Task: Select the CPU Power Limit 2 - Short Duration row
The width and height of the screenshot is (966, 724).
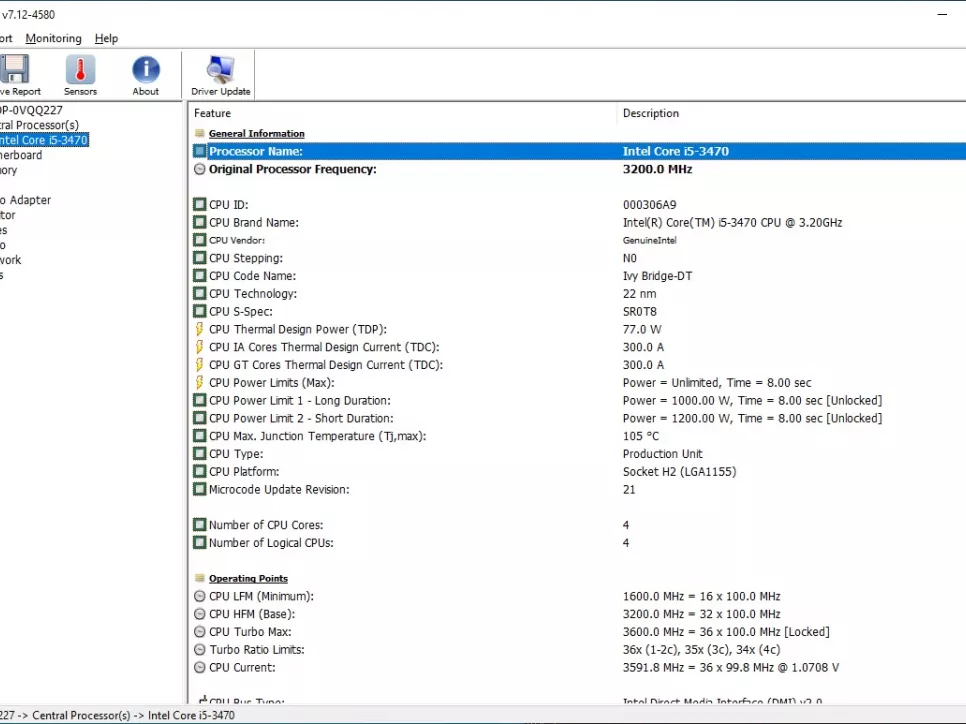Action: pos(580,418)
